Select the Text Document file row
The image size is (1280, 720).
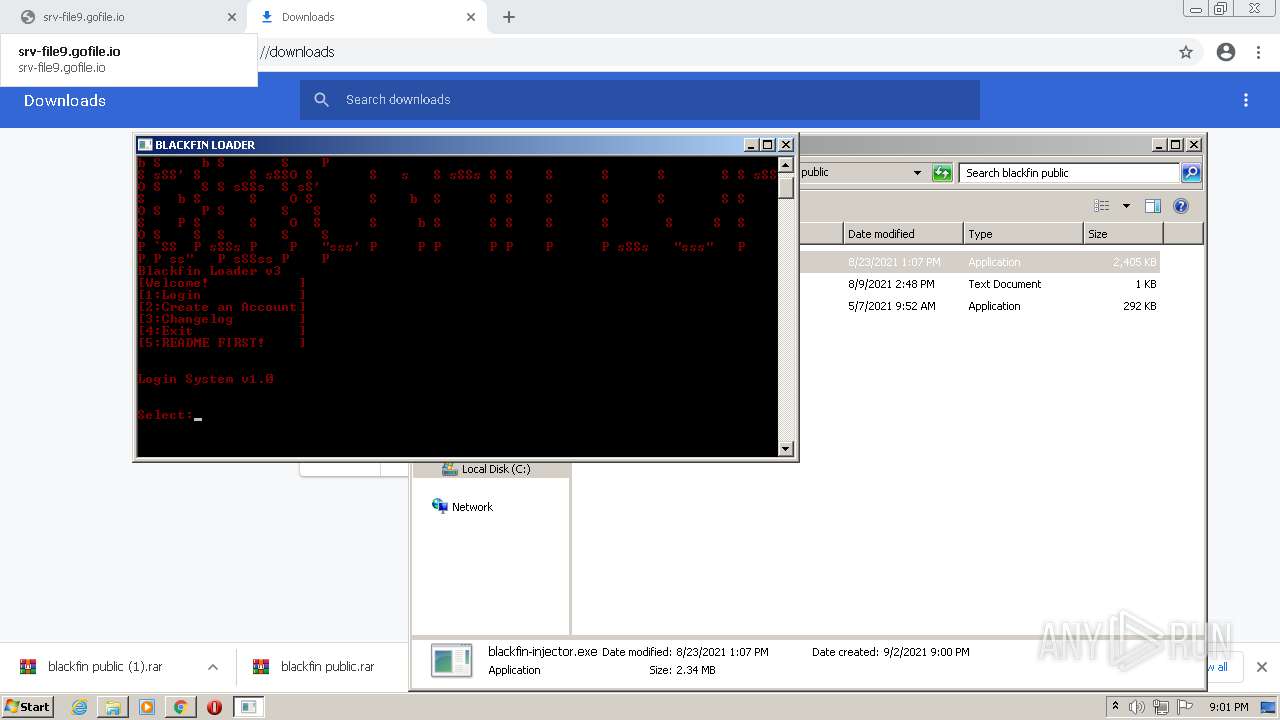click(x=980, y=284)
